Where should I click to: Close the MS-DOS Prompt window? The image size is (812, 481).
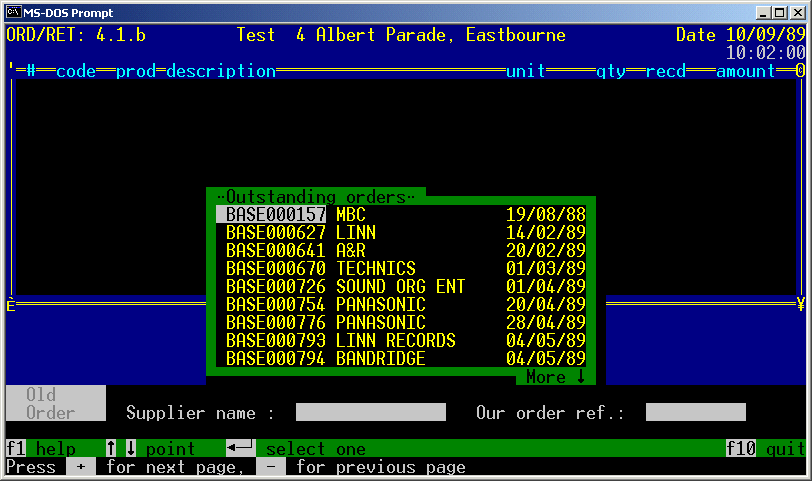tap(798, 12)
